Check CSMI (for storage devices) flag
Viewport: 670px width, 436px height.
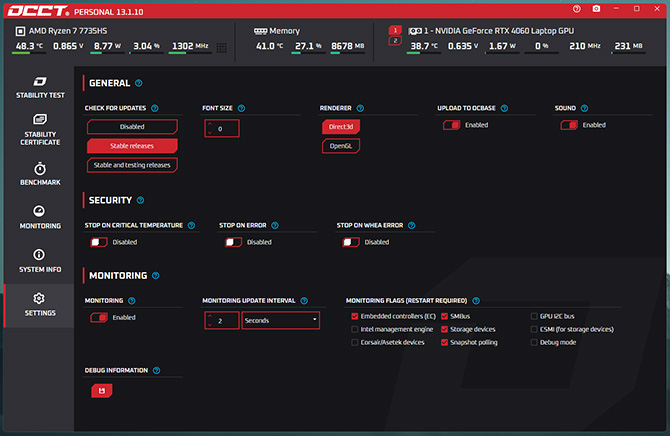coord(534,329)
